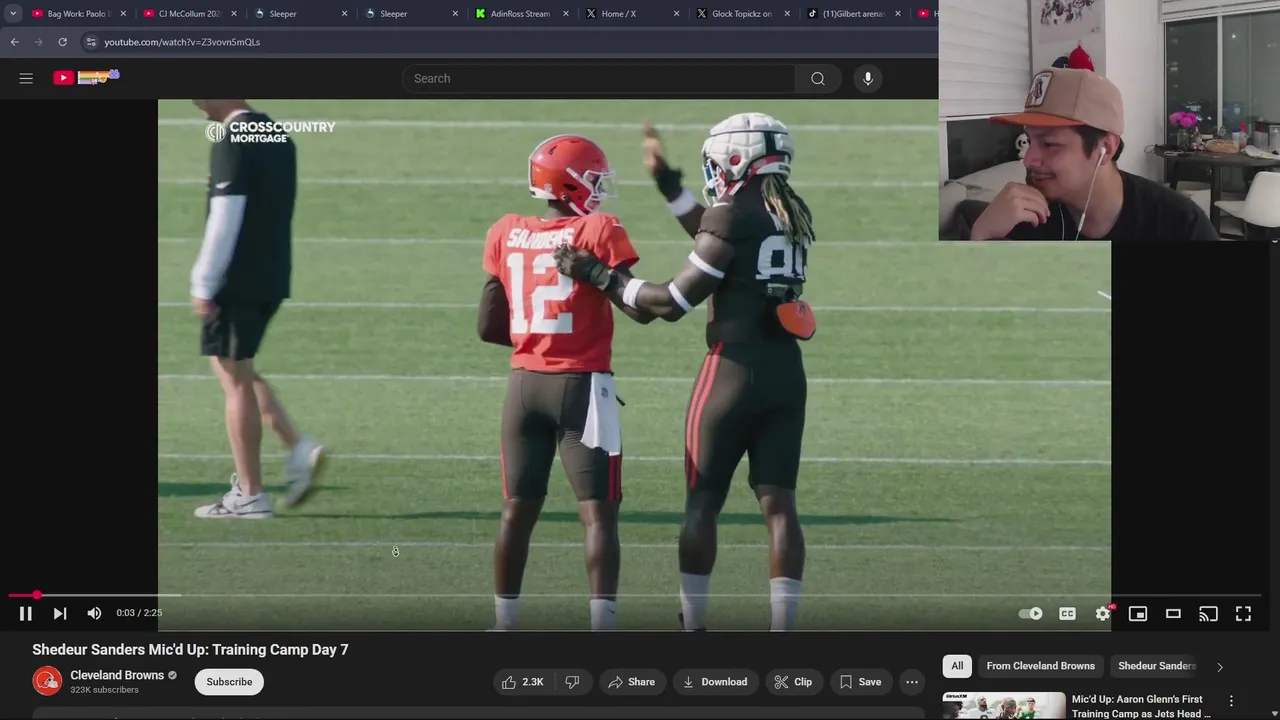The width and height of the screenshot is (1280, 720).
Task: Close the Home / X tab
Action: tap(676, 14)
